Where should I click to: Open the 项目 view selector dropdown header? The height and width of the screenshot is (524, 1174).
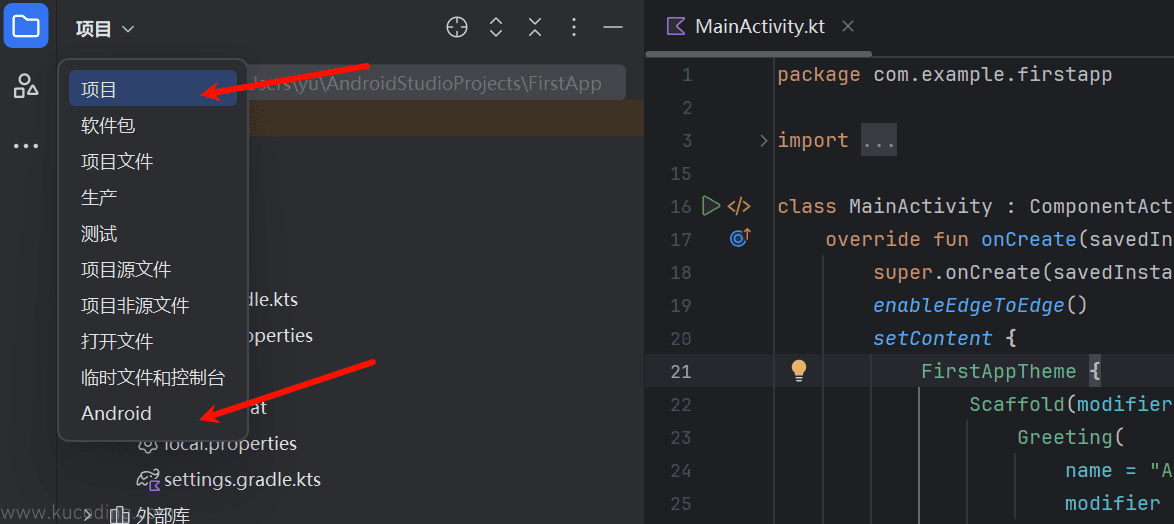(106, 29)
